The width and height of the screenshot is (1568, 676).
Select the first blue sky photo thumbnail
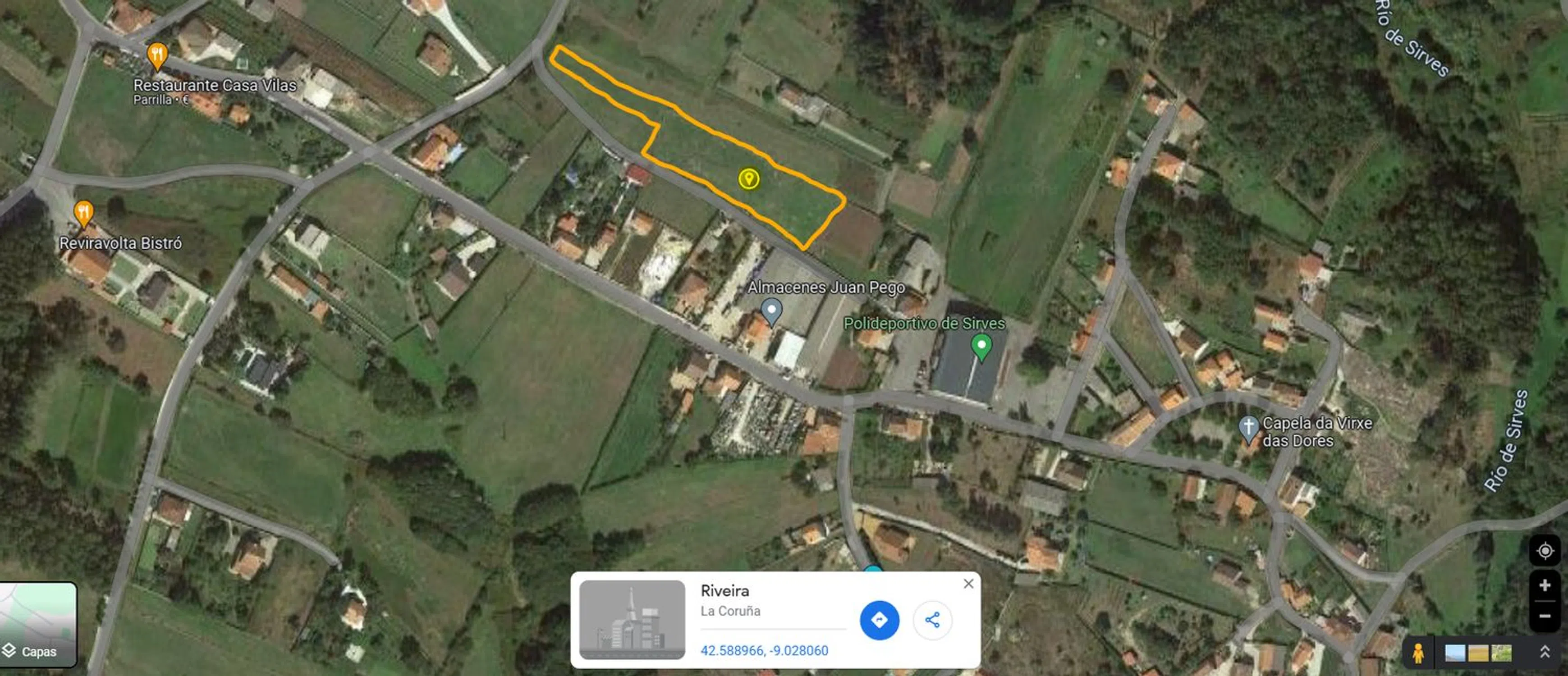(x=1455, y=653)
